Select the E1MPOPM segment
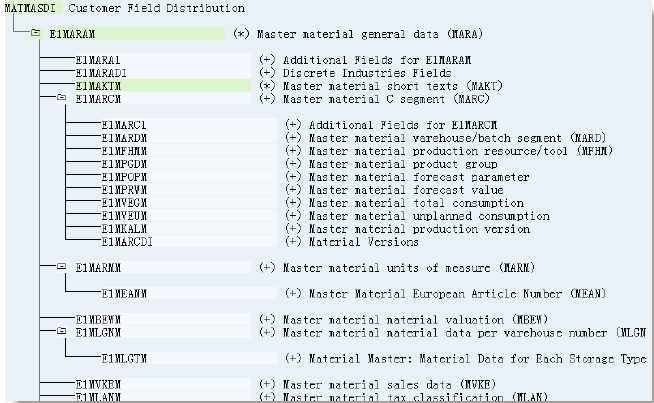This screenshot has height=403, width=654. (124, 176)
